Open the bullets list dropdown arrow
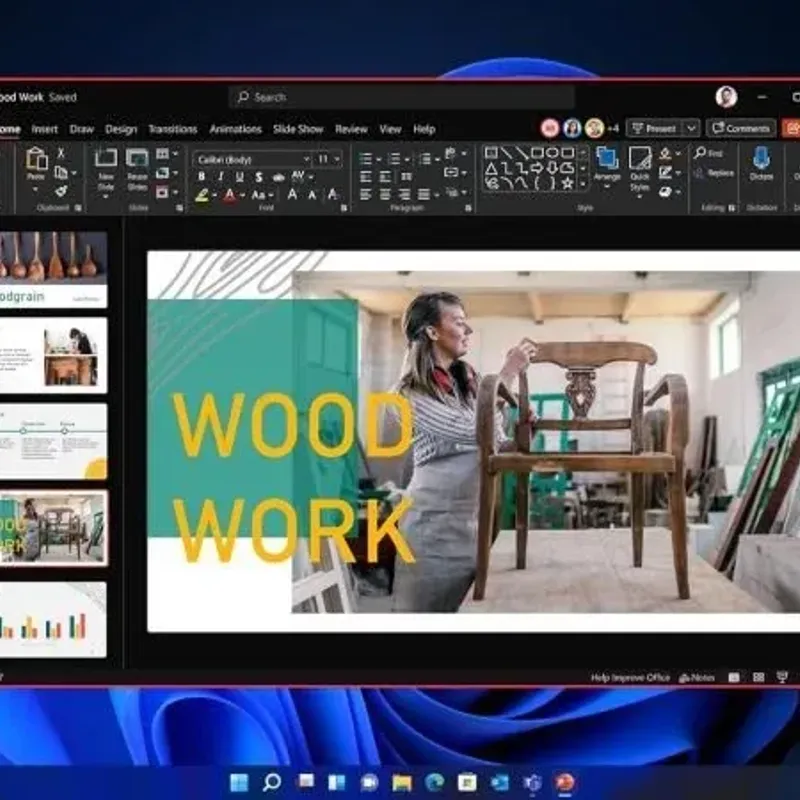 379,160
